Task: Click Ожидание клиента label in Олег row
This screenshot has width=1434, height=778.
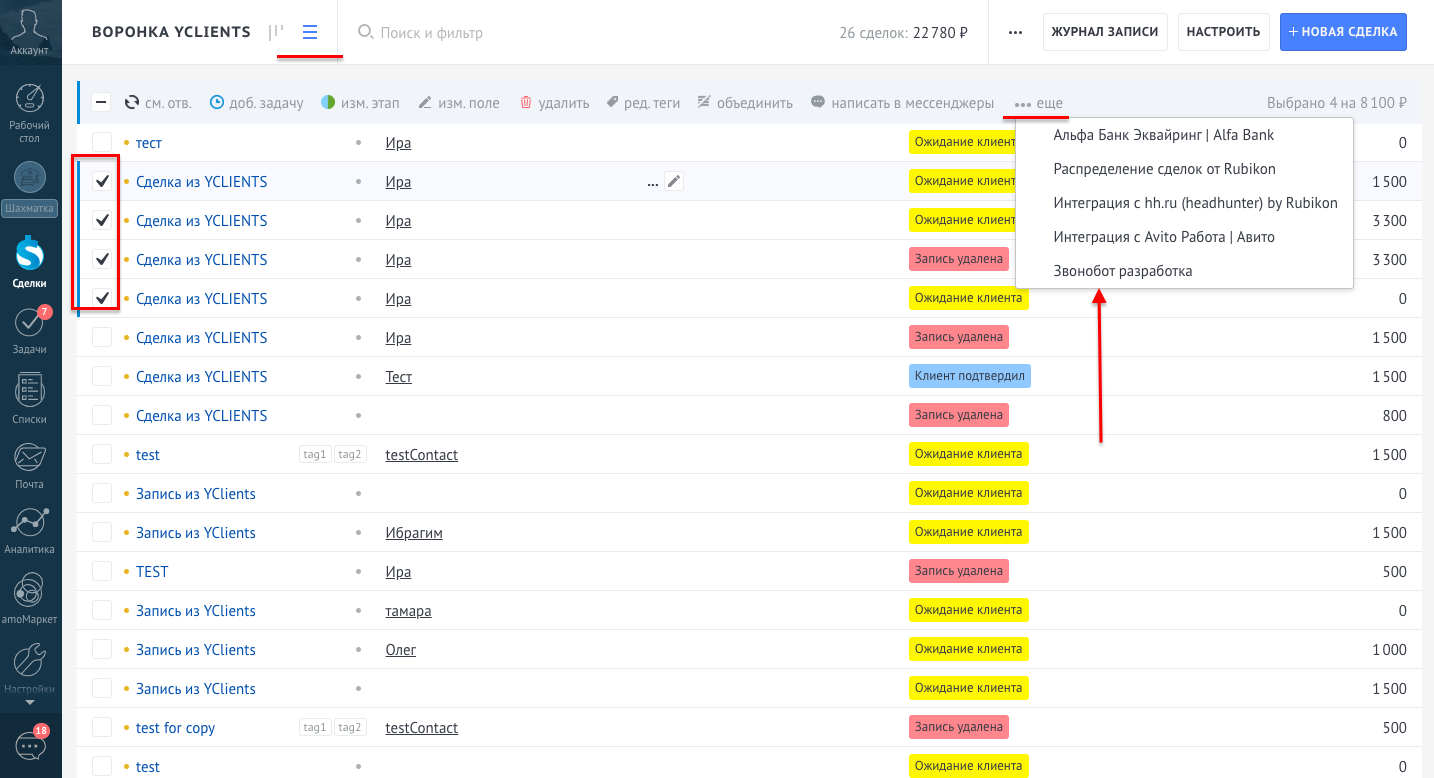Action: [969, 649]
